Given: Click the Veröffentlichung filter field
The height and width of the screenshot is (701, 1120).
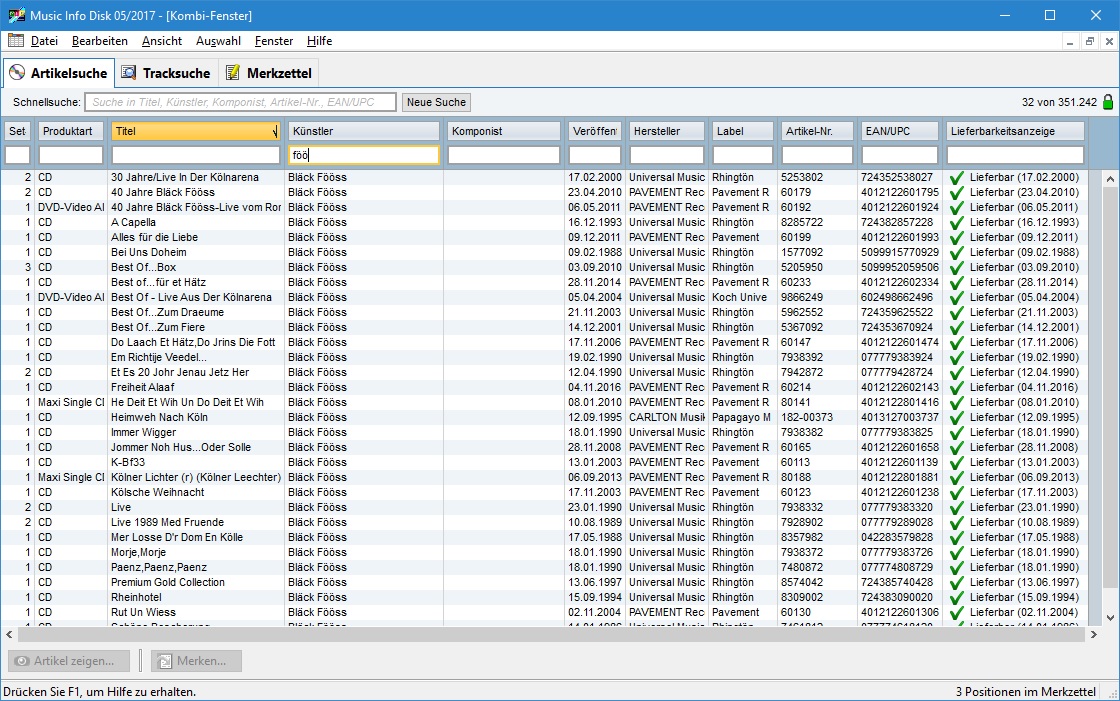Looking at the screenshot, I should (594, 155).
